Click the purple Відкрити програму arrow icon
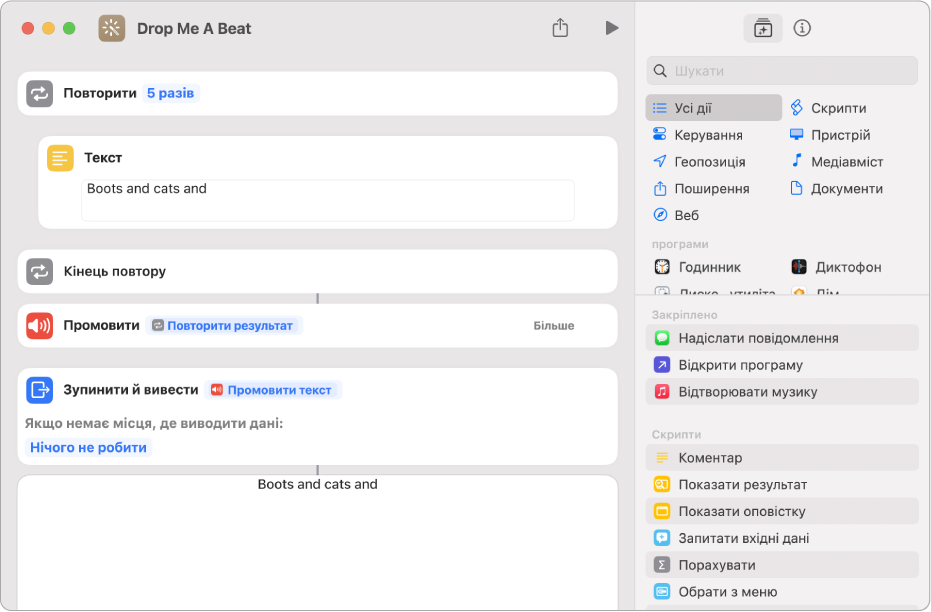Image resolution: width=931 pixels, height=612 pixels. (x=661, y=364)
